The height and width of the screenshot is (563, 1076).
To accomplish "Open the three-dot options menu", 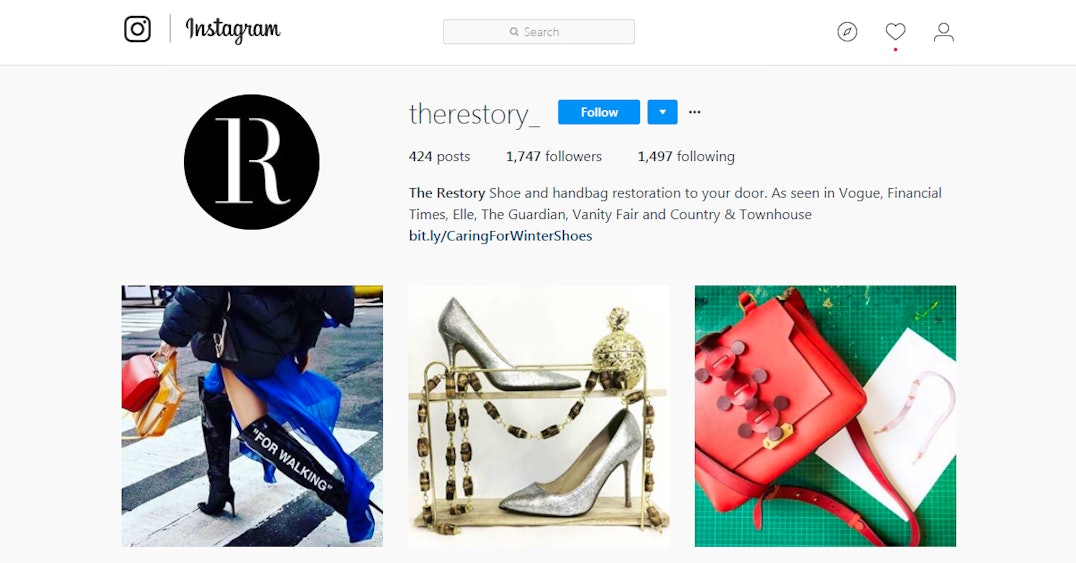I will [694, 112].
